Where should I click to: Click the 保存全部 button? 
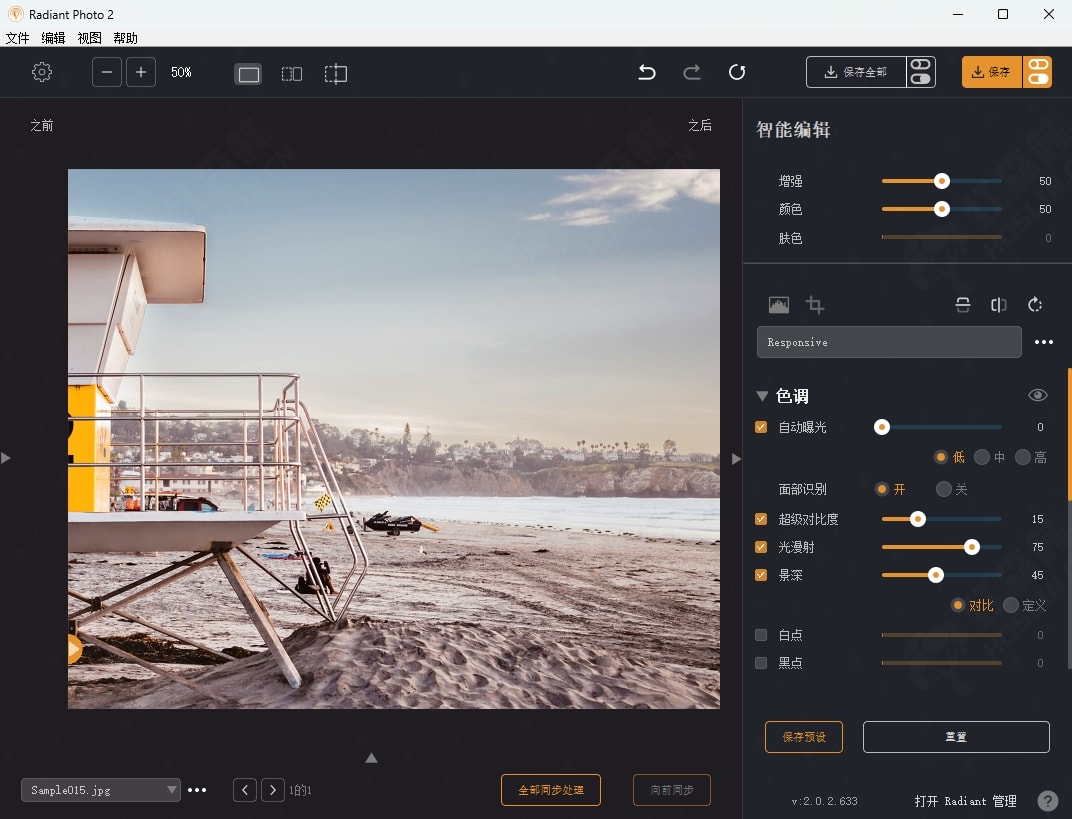click(856, 72)
